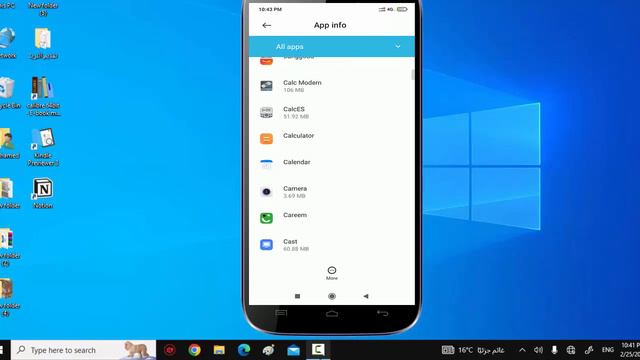Click the Camtasia icon in the taskbar
This screenshot has height=360, width=640.
318,350
